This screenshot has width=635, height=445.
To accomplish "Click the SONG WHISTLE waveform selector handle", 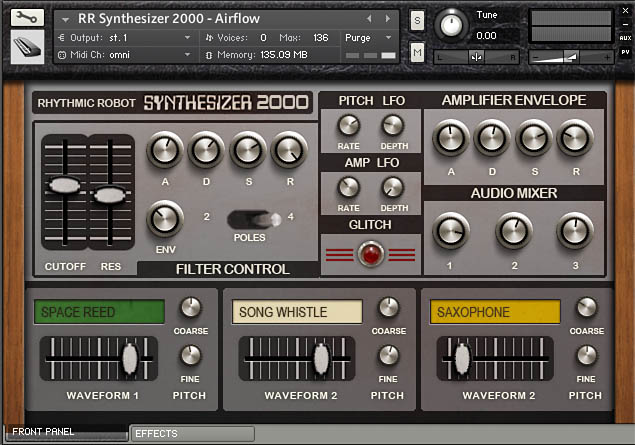I will pyautogui.click(x=321, y=359).
